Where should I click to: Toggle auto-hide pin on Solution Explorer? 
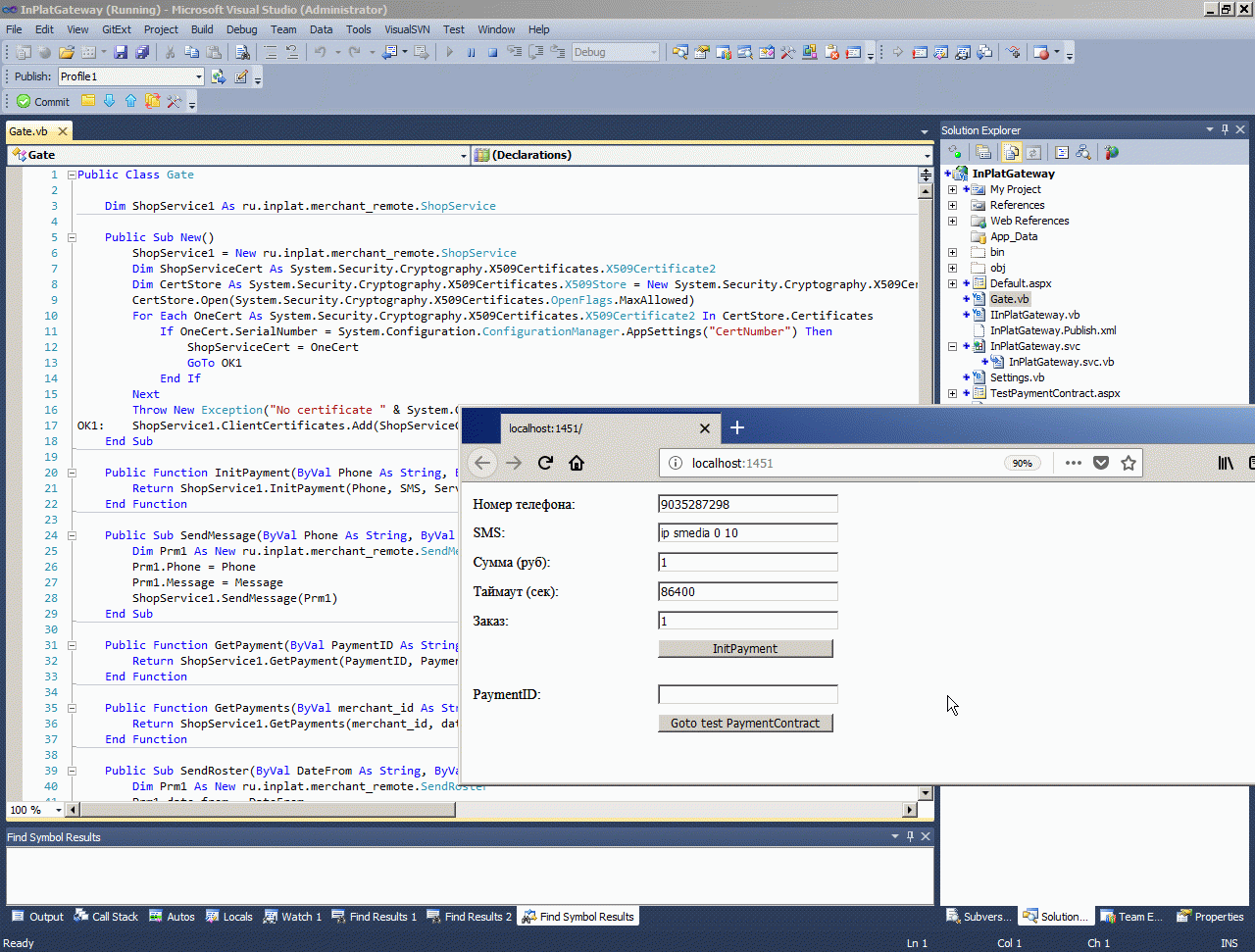click(1225, 129)
